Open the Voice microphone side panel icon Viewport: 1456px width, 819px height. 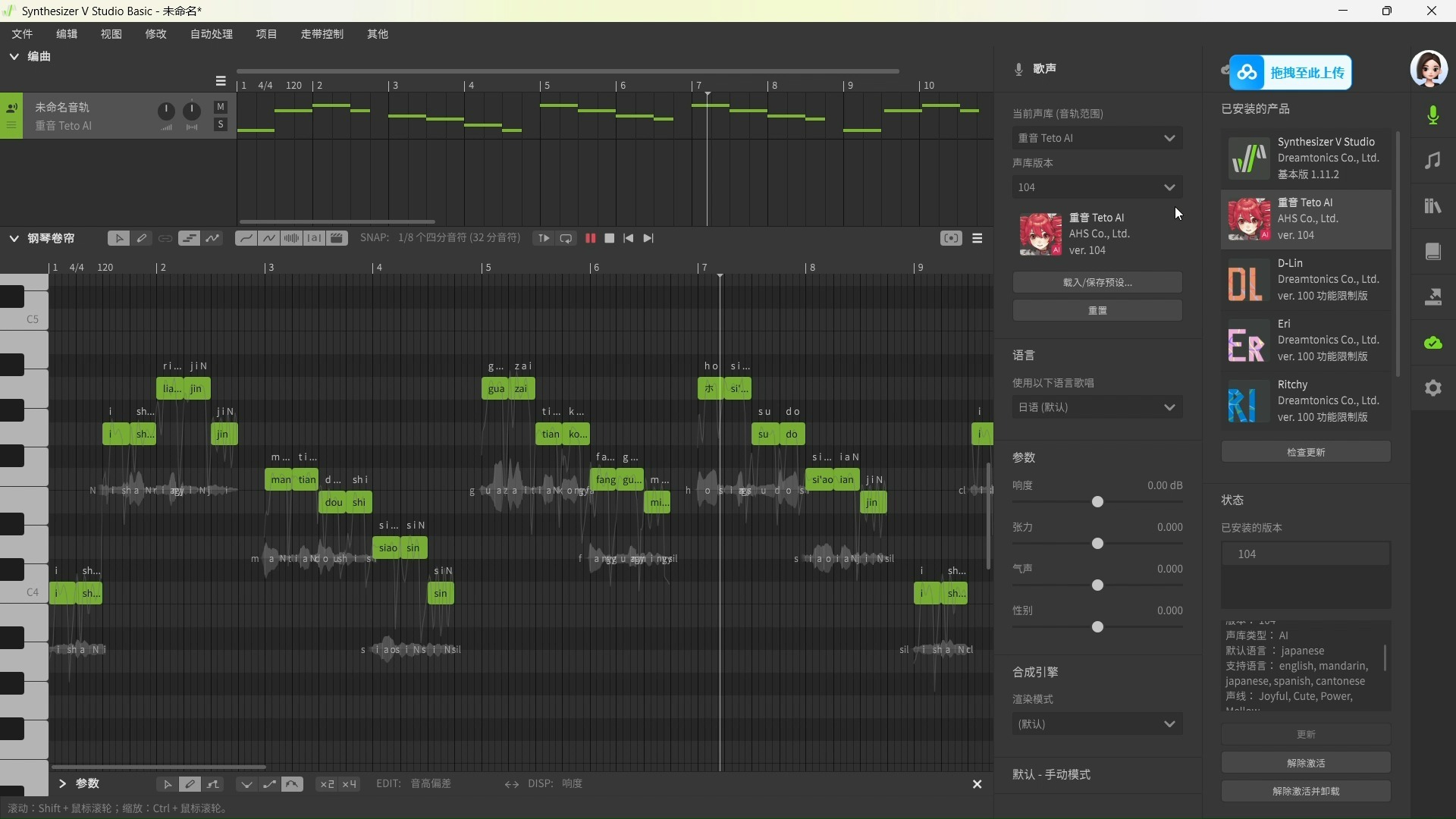1433,115
